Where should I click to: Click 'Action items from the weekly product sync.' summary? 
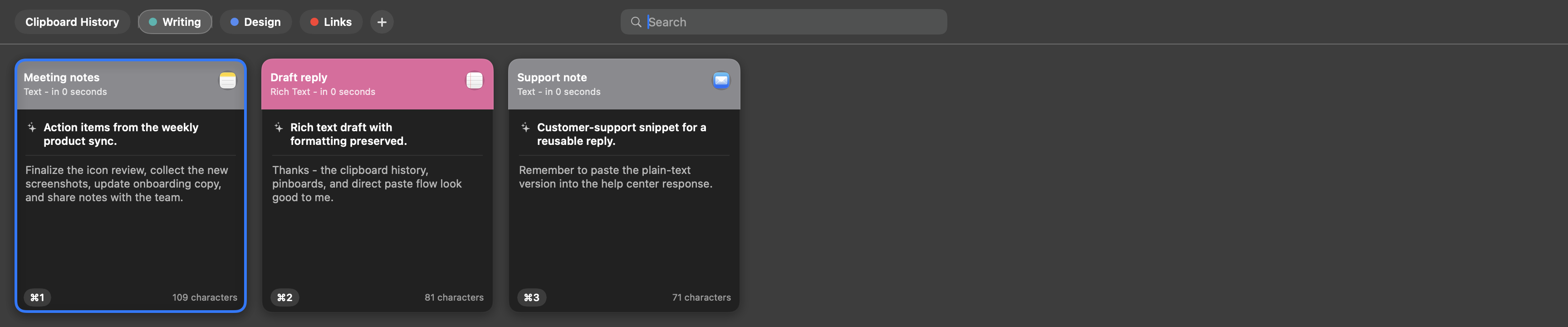(121, 134)
